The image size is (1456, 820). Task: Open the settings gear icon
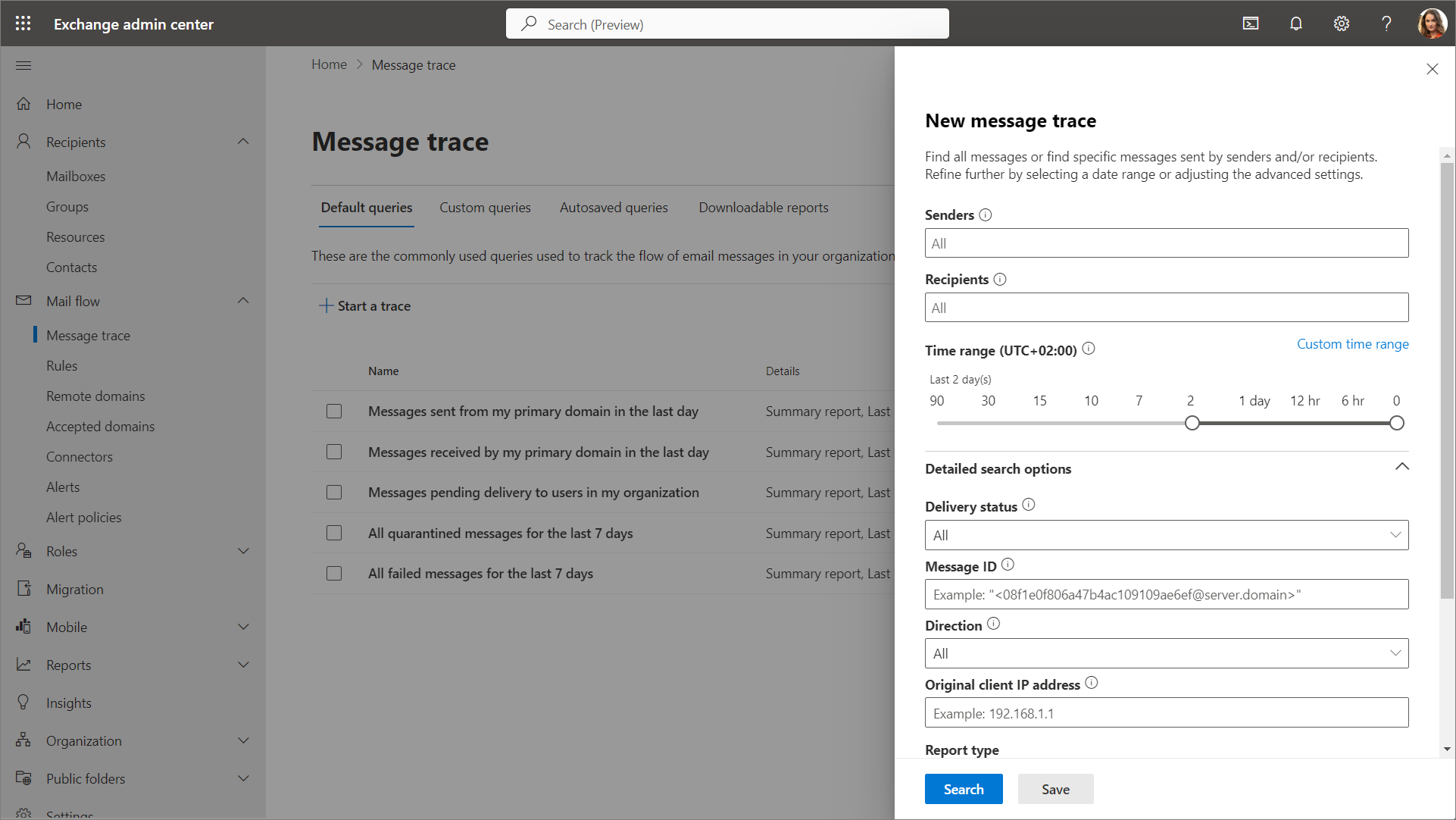[1342, 23]
